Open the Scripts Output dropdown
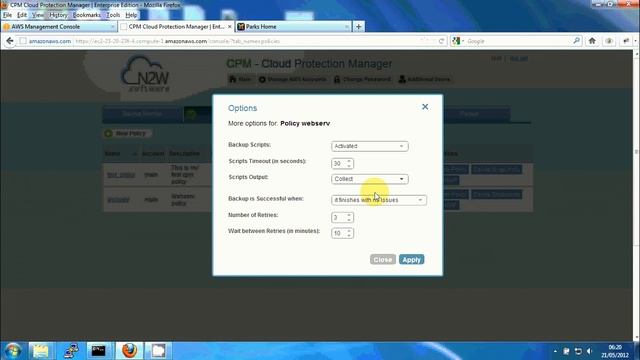Viewport: 640px width, 360px height. [369, 179]
